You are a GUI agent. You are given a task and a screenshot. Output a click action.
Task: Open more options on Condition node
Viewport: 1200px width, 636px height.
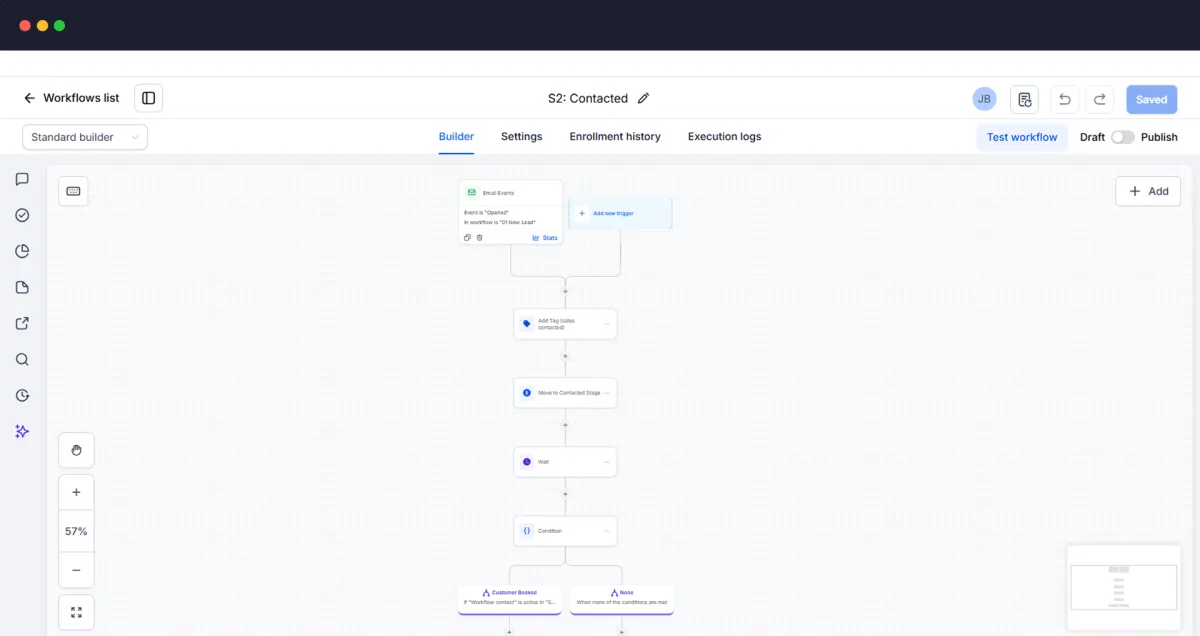[606, 531]
